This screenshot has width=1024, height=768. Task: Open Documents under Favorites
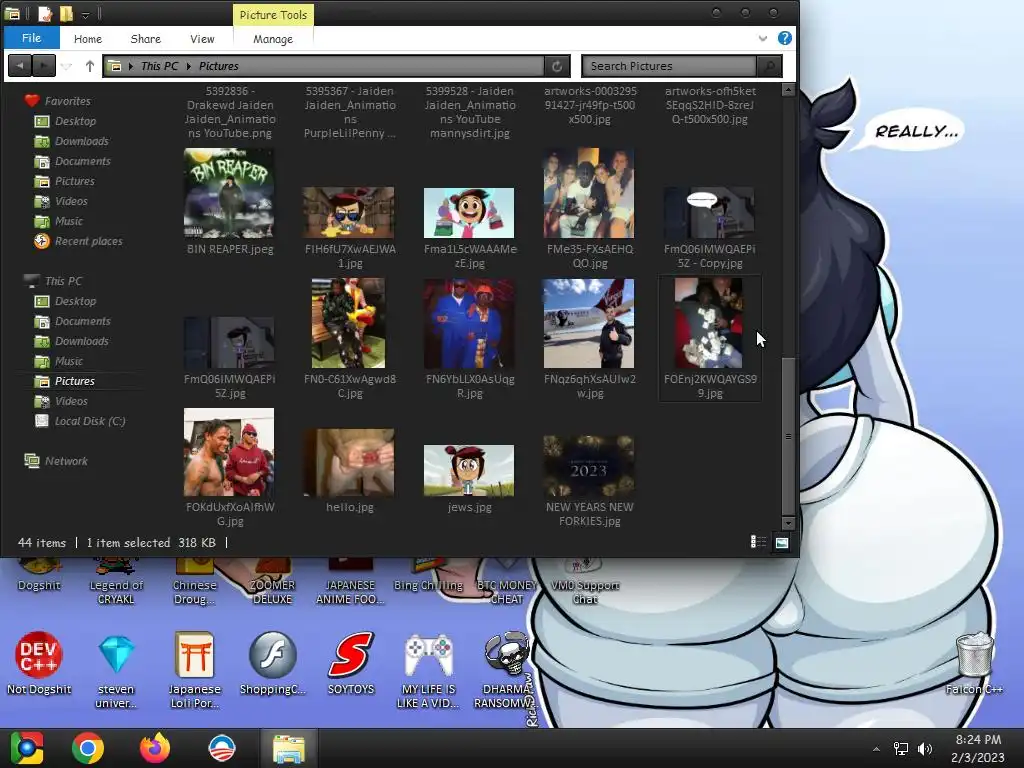[x=82, y=161]
